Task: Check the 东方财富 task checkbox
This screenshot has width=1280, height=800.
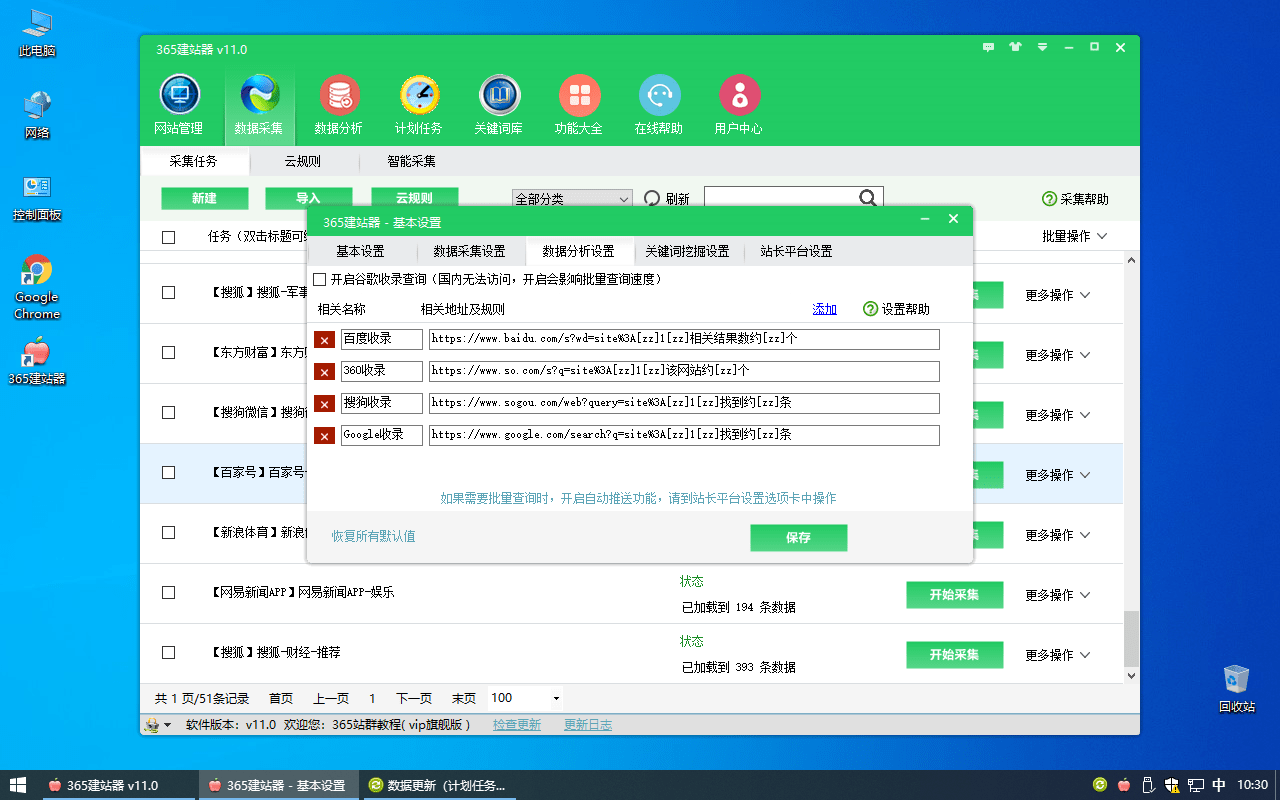Action: point(168,353)
